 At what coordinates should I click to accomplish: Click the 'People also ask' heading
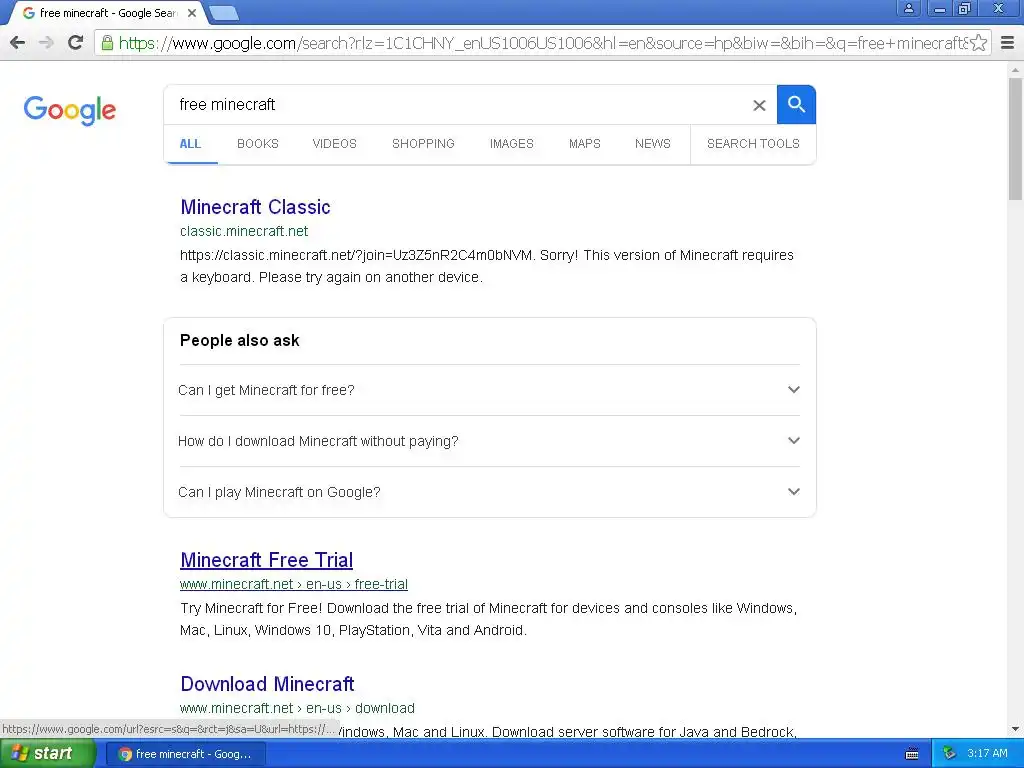[240, 341]
